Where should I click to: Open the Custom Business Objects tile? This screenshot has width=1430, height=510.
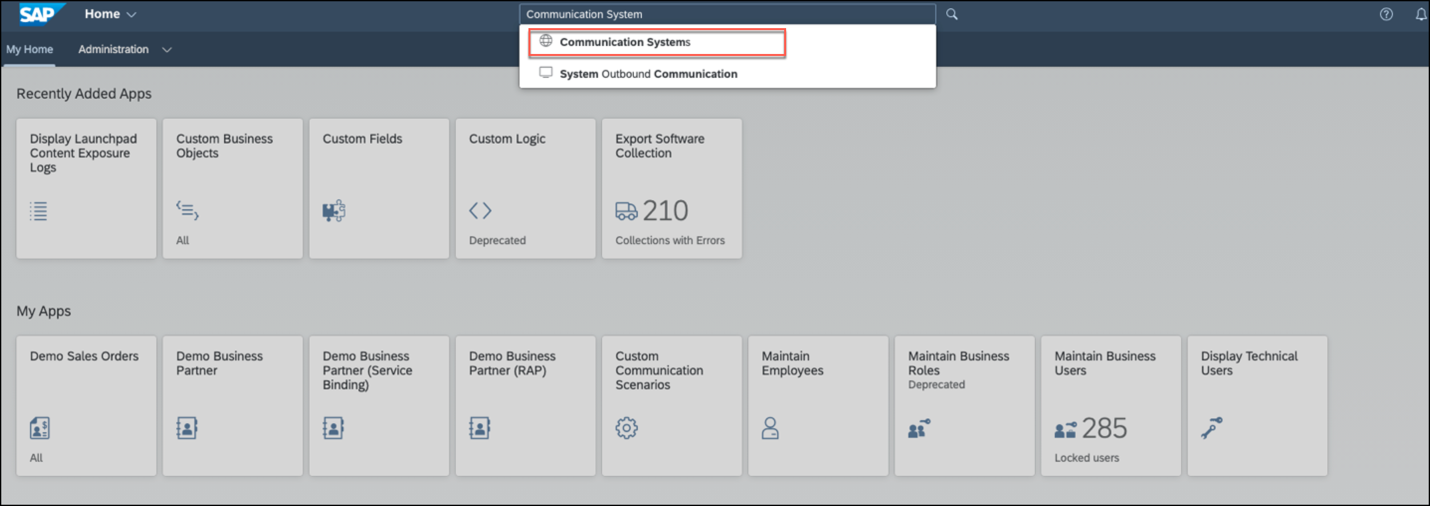[233, 189]
